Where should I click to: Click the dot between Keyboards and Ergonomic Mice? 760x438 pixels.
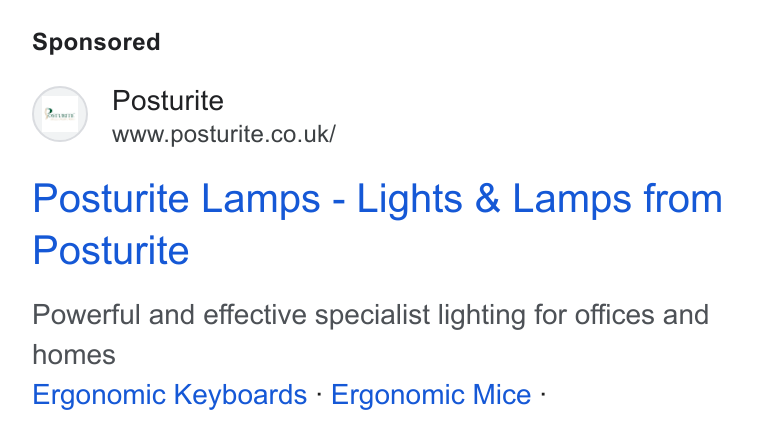[319, 394]
